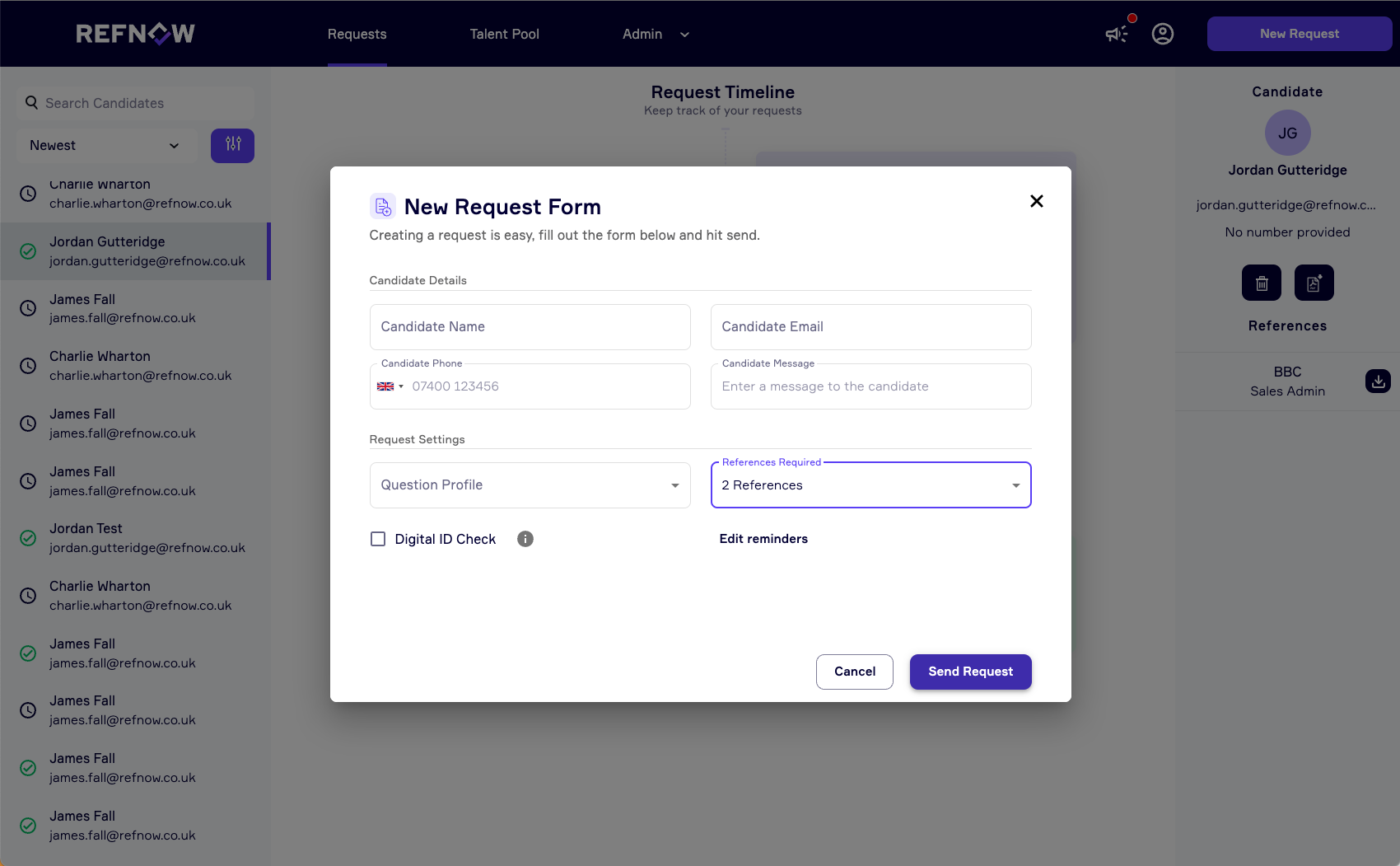Screen dimensions: 1400x866
Task: Open Edit reminders
Action: click(x=763, y=539)
